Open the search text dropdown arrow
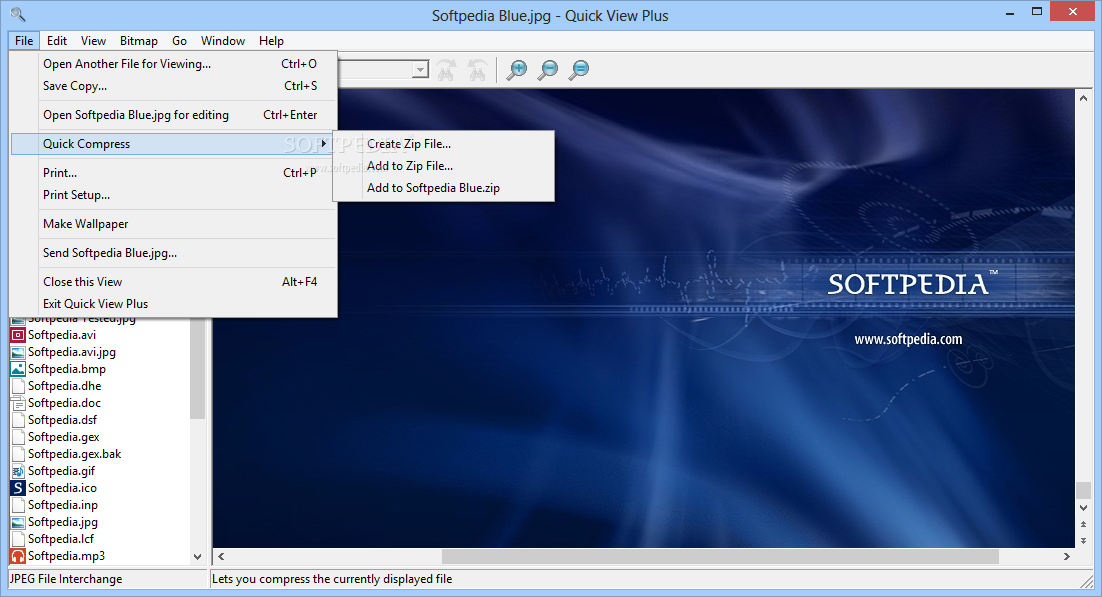Viewport: 1102px width, 597px height. pos(420,70)
